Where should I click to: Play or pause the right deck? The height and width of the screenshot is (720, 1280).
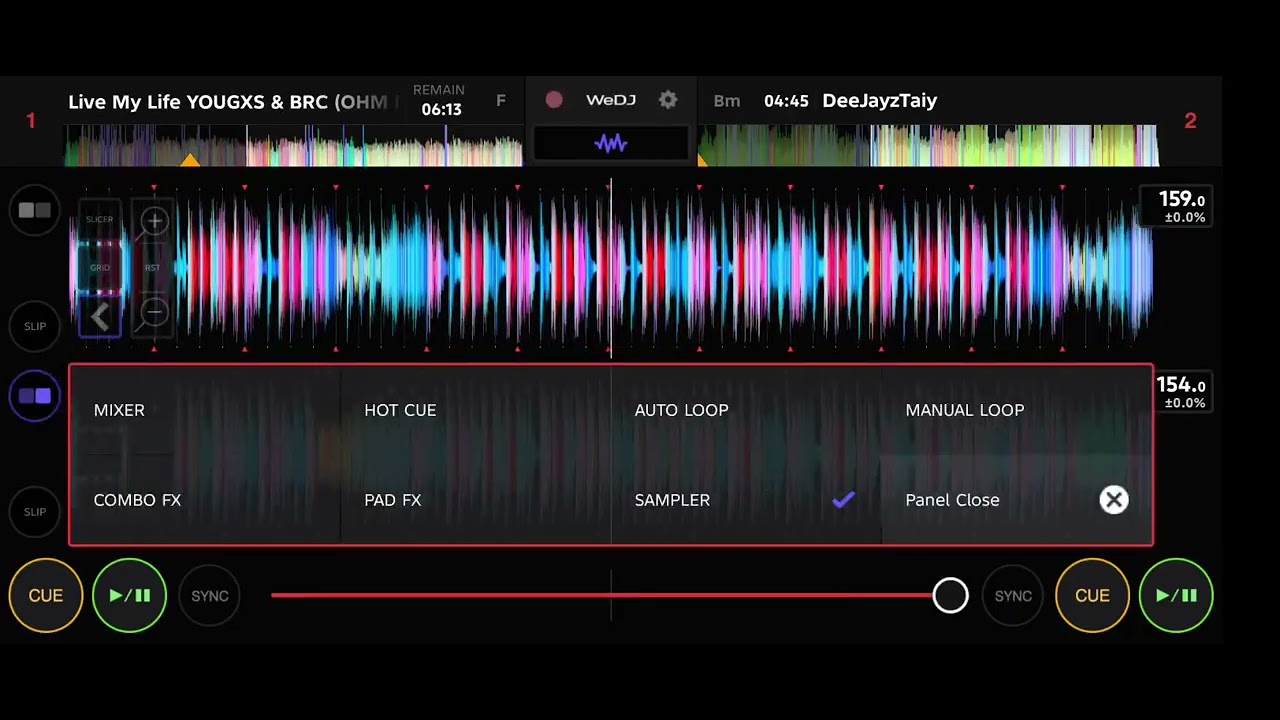1176,596
